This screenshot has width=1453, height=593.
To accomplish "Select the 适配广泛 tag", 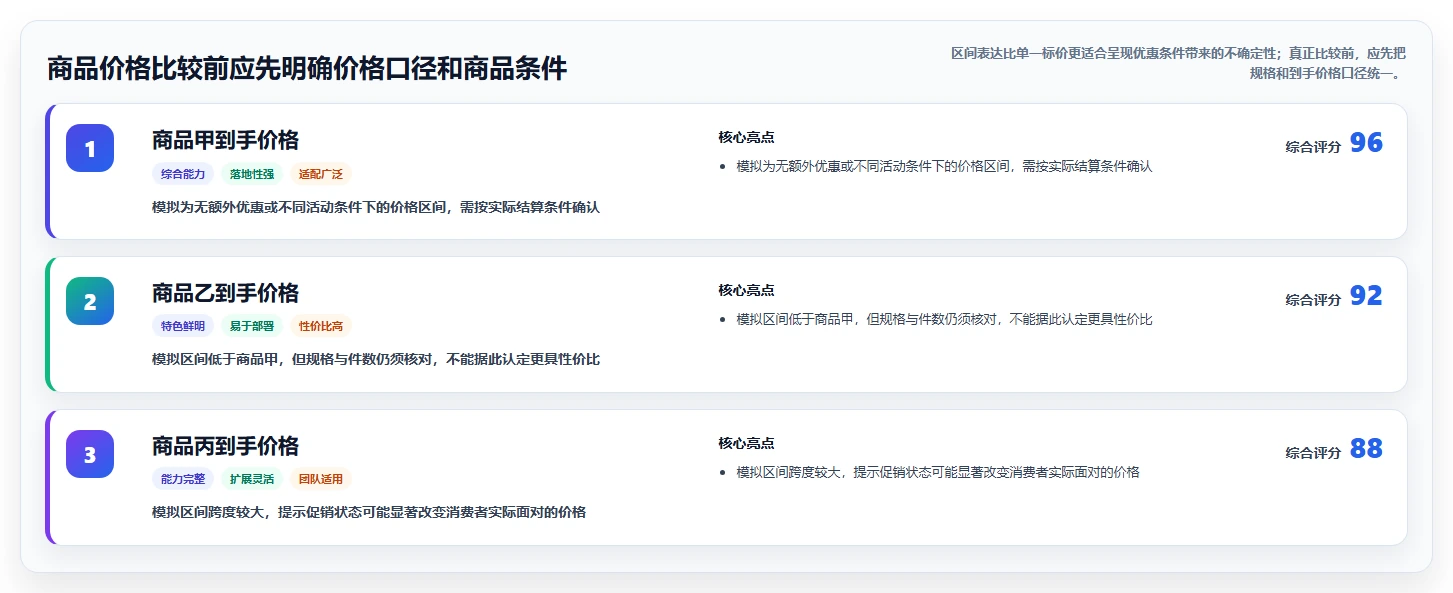I will pyautogui.click(x=321, y=174).
